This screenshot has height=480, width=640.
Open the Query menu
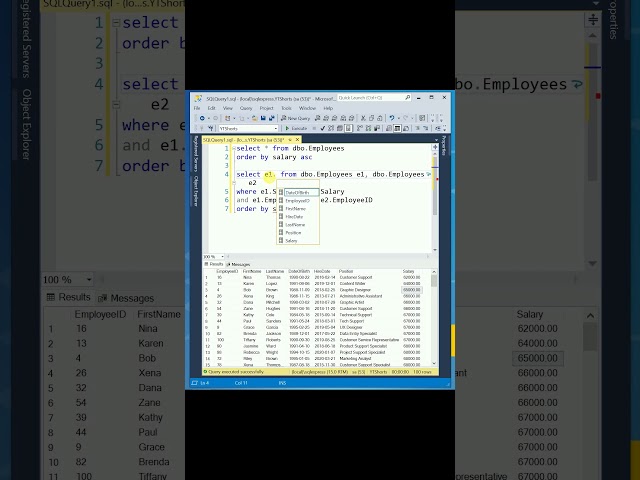246,108
